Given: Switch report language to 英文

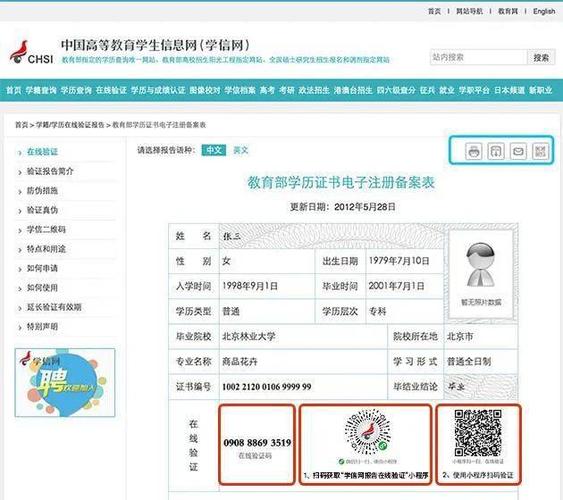Looking at the screenshot, I should (x=241, y=150).
